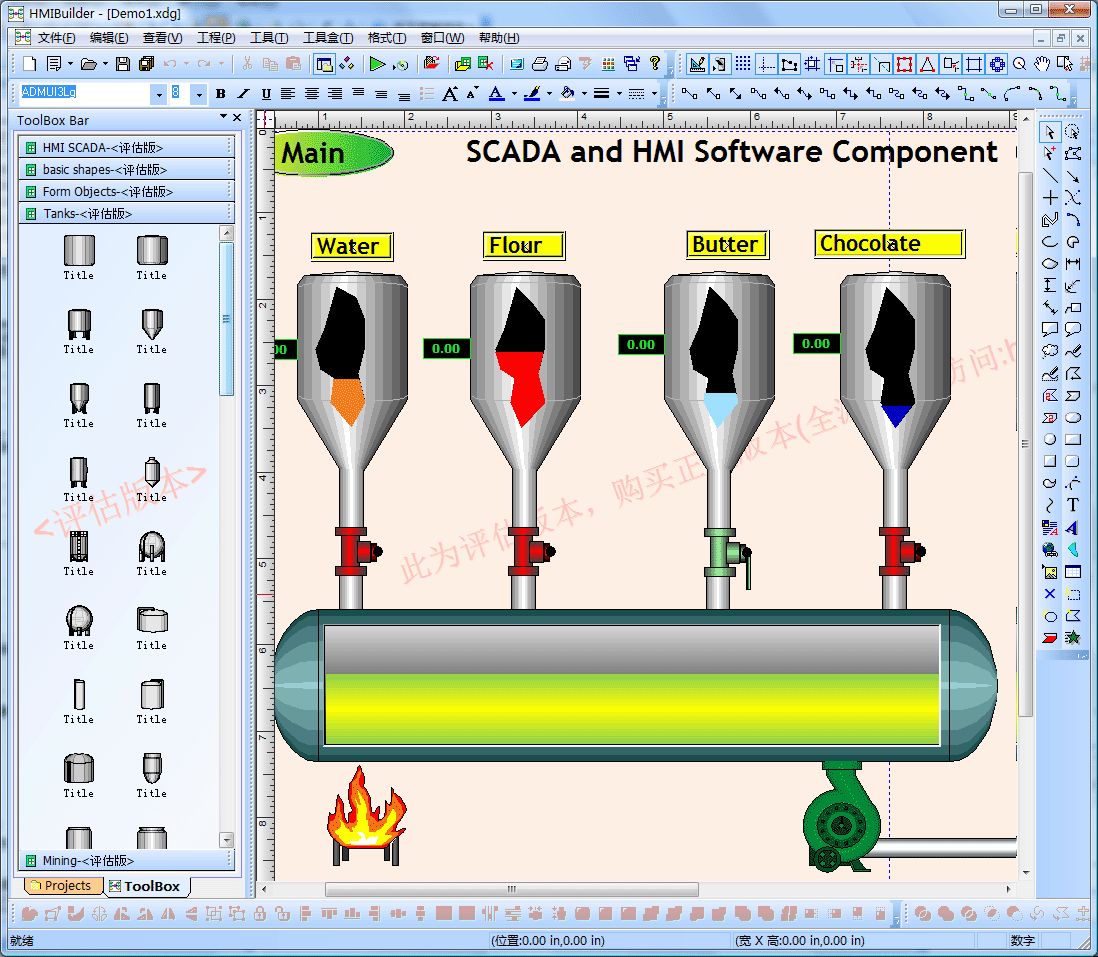Click the yellow help question mark icon
The width and height of the screenshot is (1098, 957).
coord(655,64)
